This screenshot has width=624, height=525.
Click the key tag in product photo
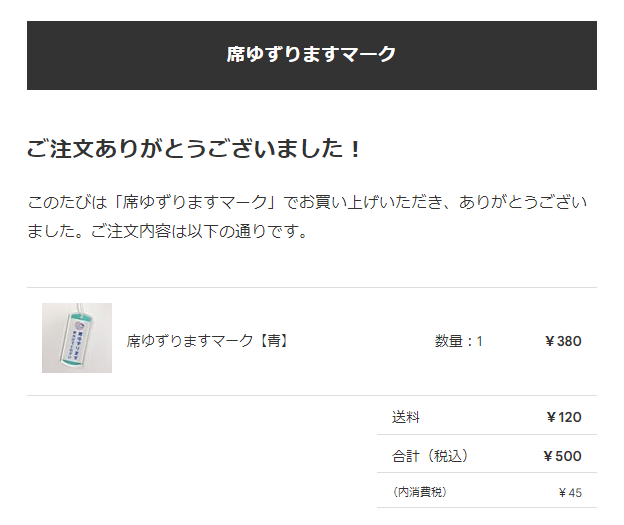pyautogui.click(x=78, y=338)
